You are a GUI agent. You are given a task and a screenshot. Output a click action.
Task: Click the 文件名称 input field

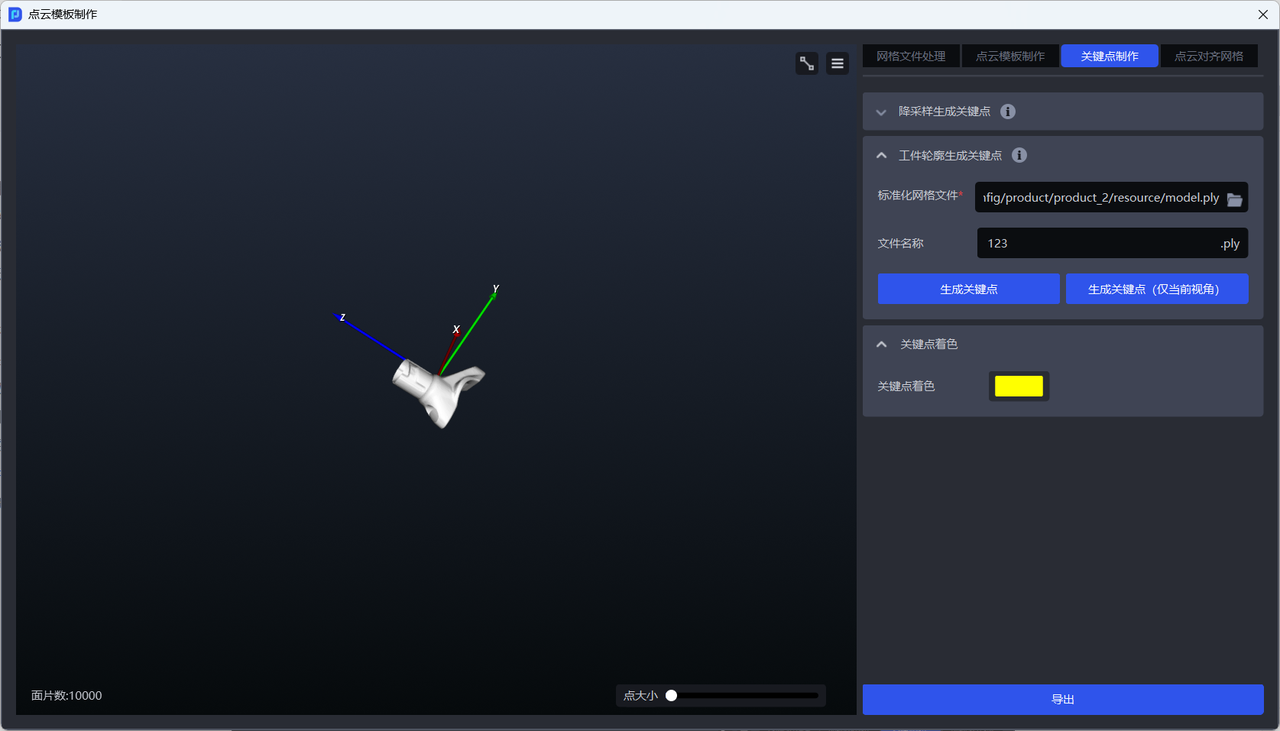pyautogui.click(x=1095, y=243)
